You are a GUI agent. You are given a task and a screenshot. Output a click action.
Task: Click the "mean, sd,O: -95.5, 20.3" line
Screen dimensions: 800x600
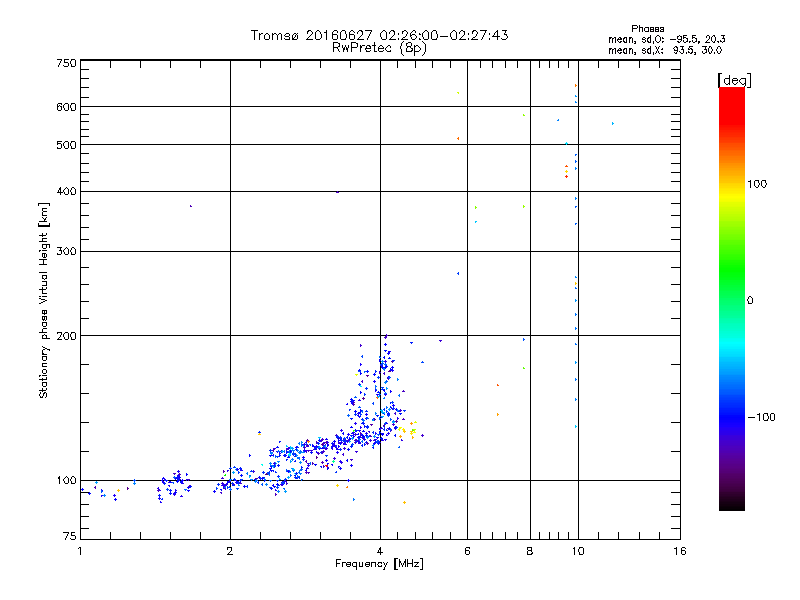pyautogui.click(x=666, y=39)
